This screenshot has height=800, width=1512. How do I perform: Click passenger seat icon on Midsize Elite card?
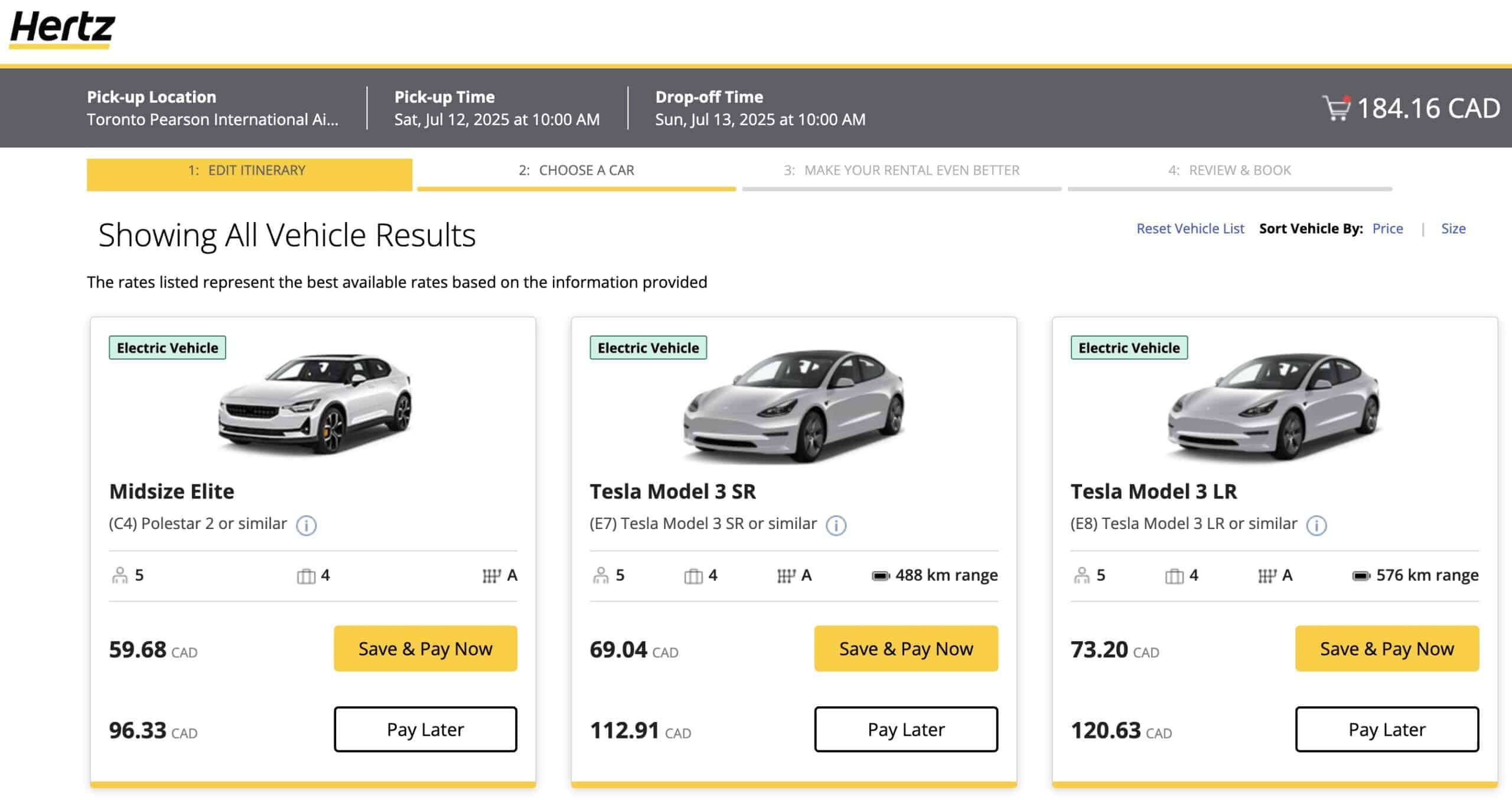point(120,576)
